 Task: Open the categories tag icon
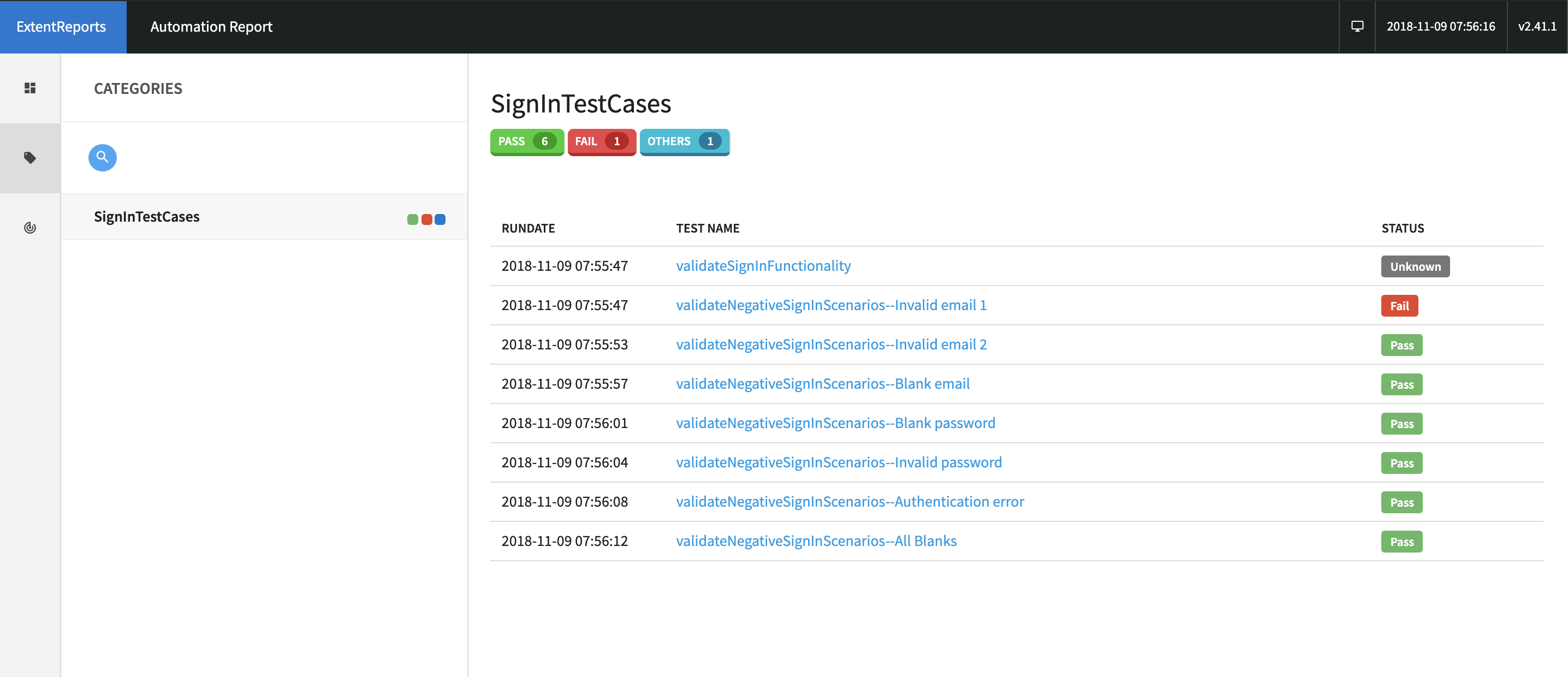coord(30,158)
